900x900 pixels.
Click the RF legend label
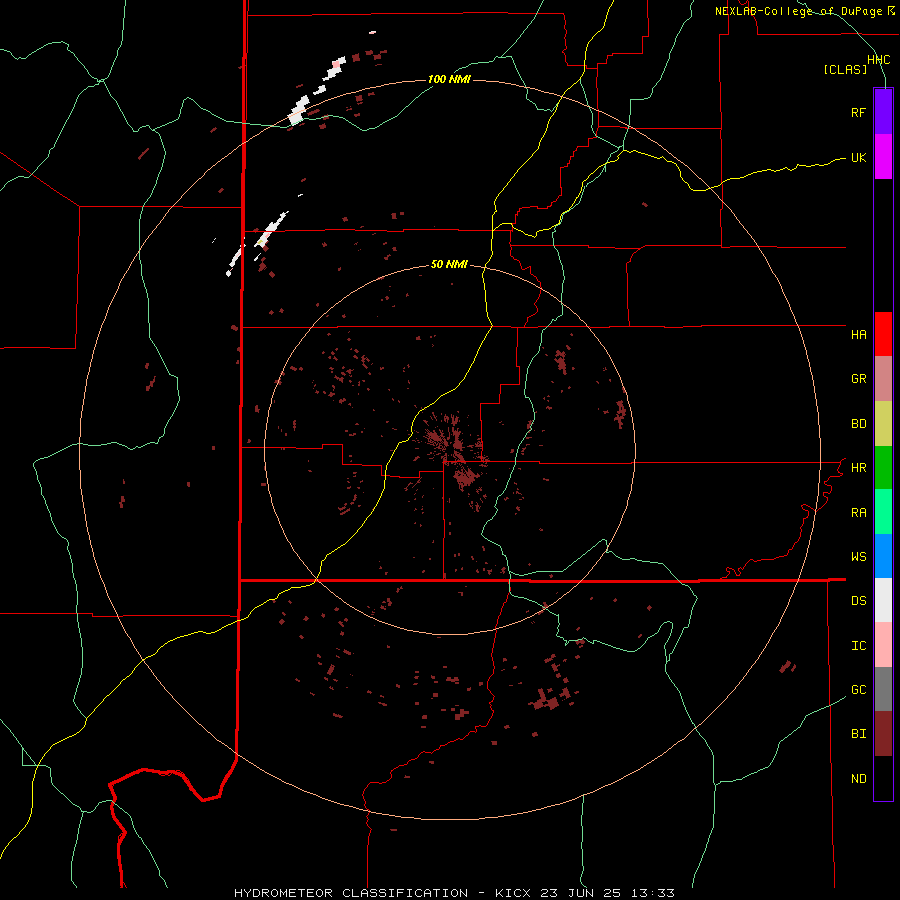[x=858, y=112]
